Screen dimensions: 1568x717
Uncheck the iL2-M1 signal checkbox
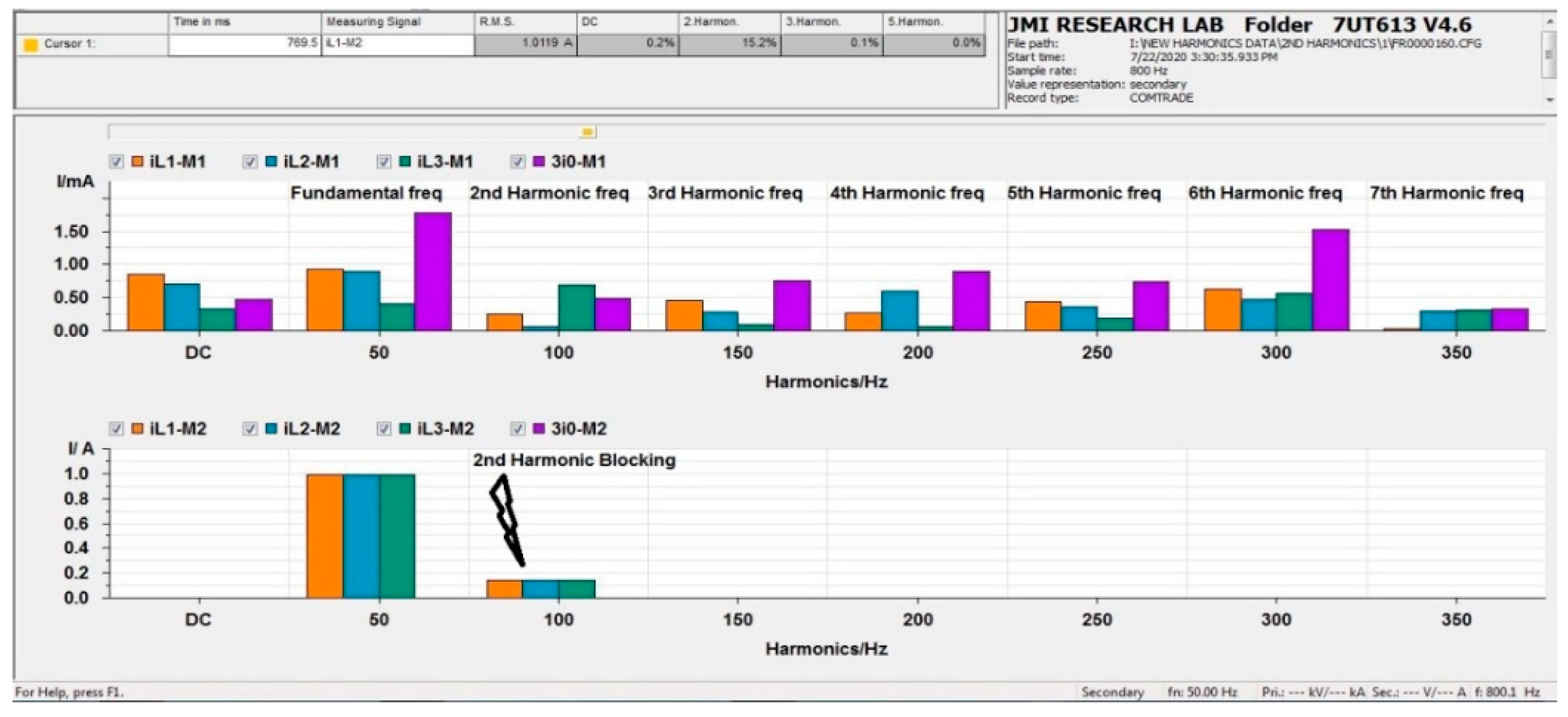tap(250, 162)
